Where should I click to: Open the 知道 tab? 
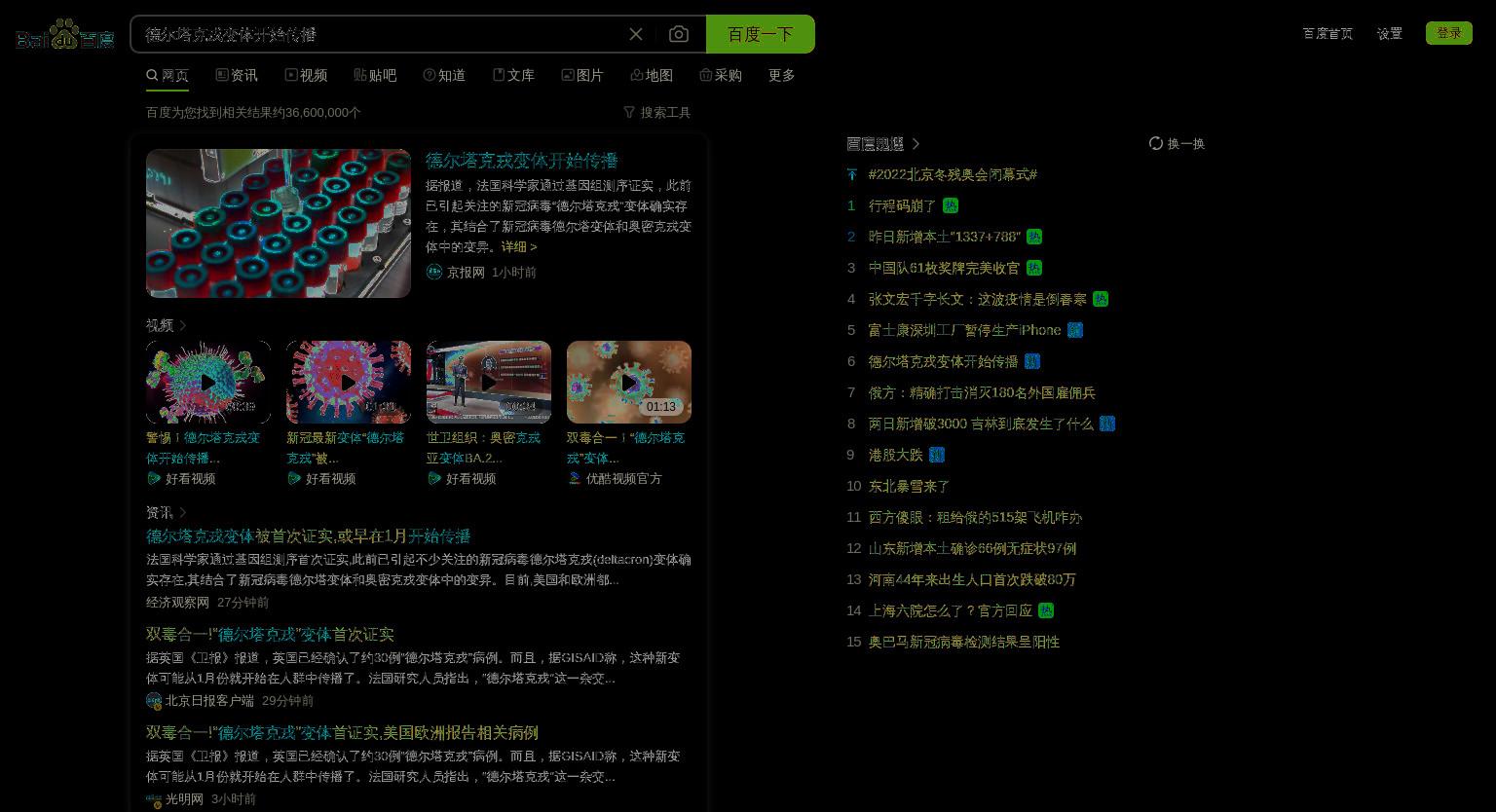point(444,75)
